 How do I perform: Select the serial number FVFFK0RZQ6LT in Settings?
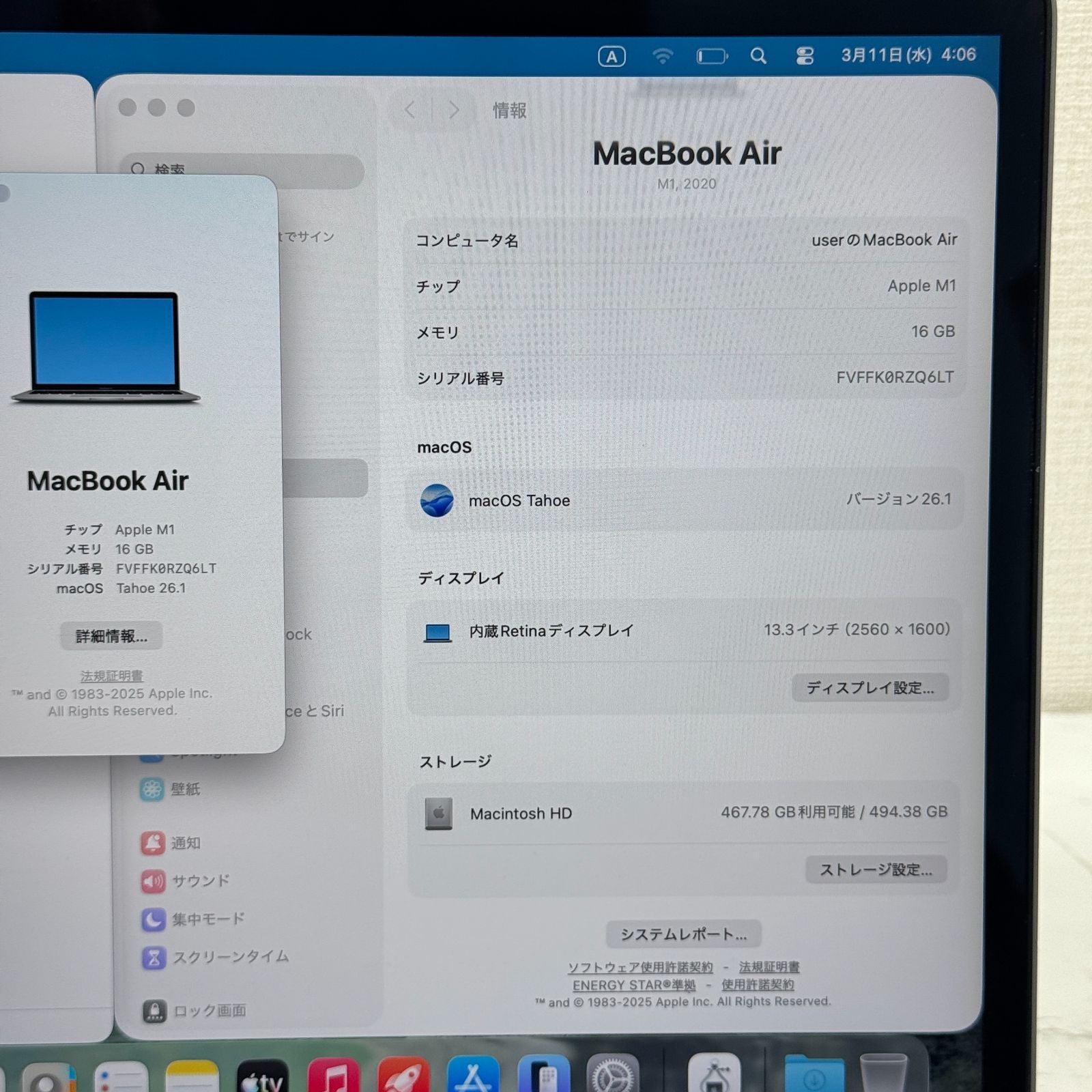[x=895, y=377]
